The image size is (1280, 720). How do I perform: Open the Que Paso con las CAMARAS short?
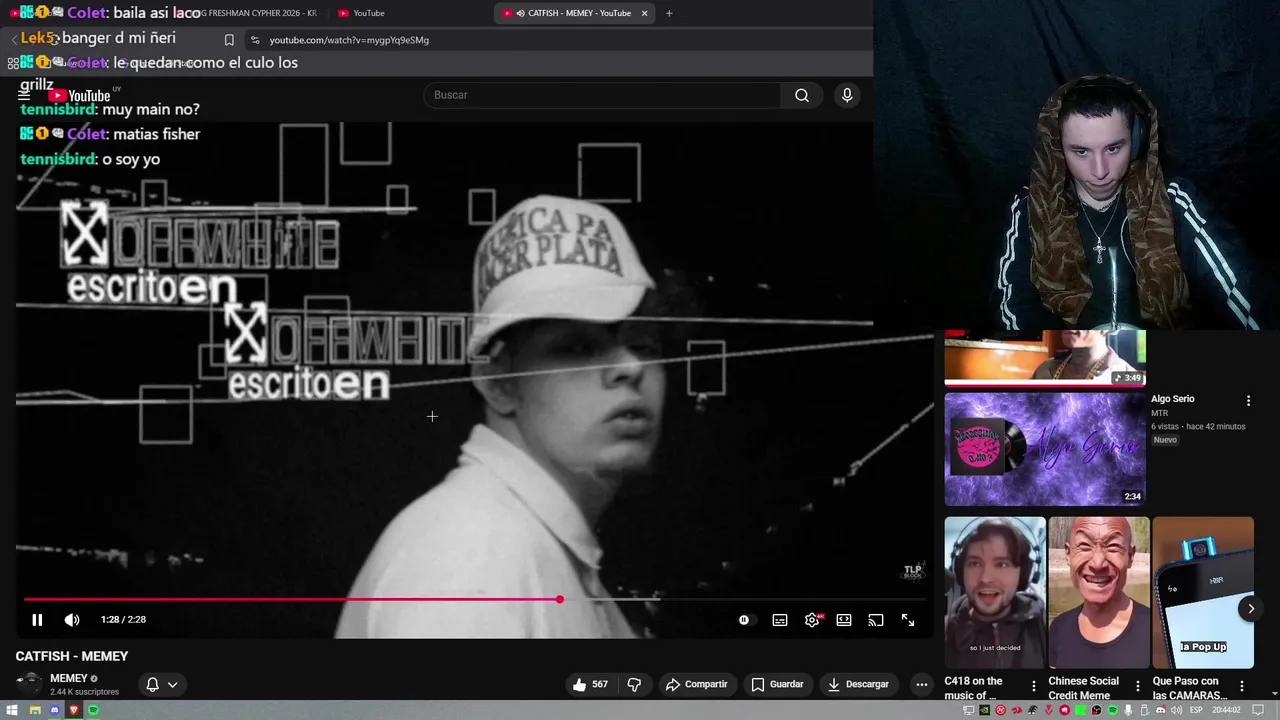[x=1203, y=592]
